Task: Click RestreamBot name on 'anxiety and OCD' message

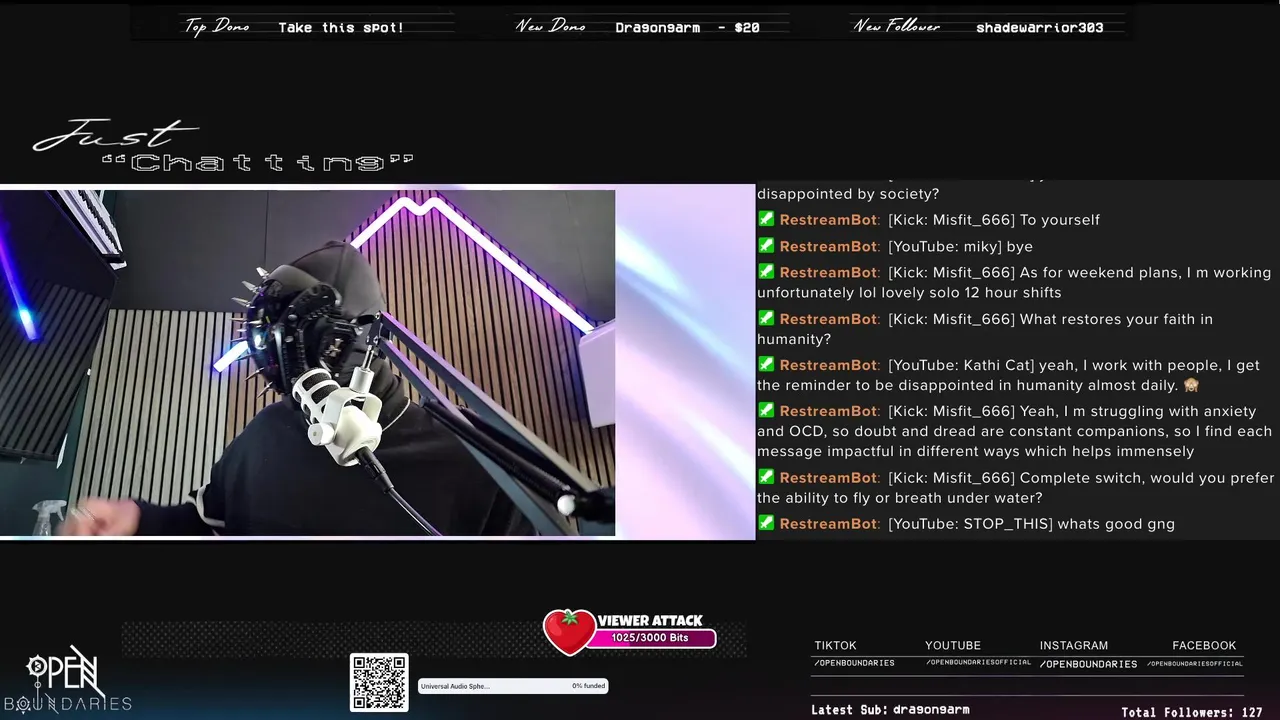Action: [x=829, y=411]
